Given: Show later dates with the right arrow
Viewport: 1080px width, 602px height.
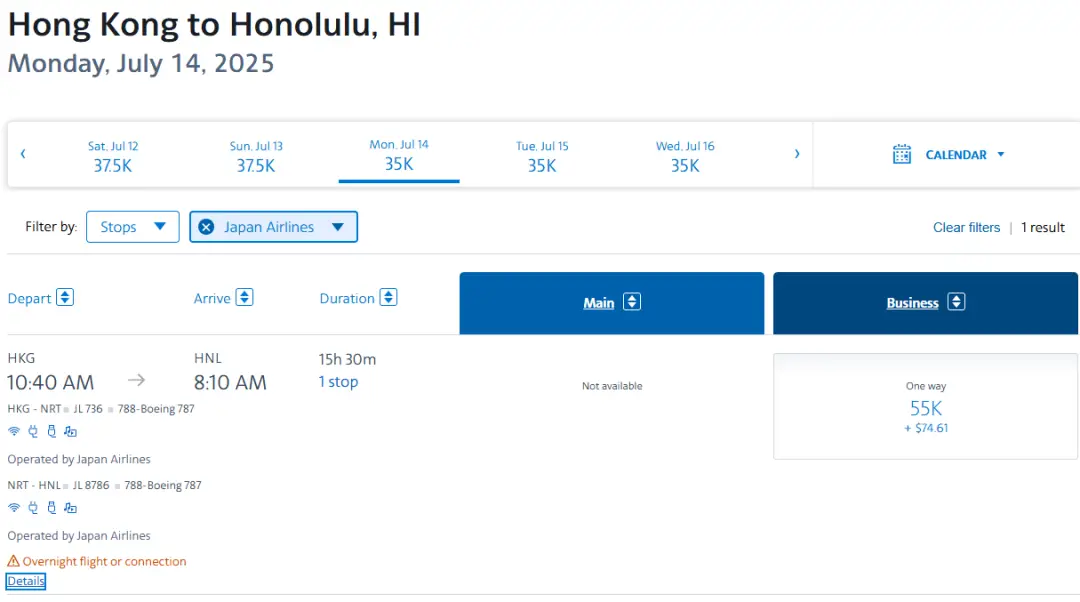Looking at the screenshot, I should coord(797,154).
